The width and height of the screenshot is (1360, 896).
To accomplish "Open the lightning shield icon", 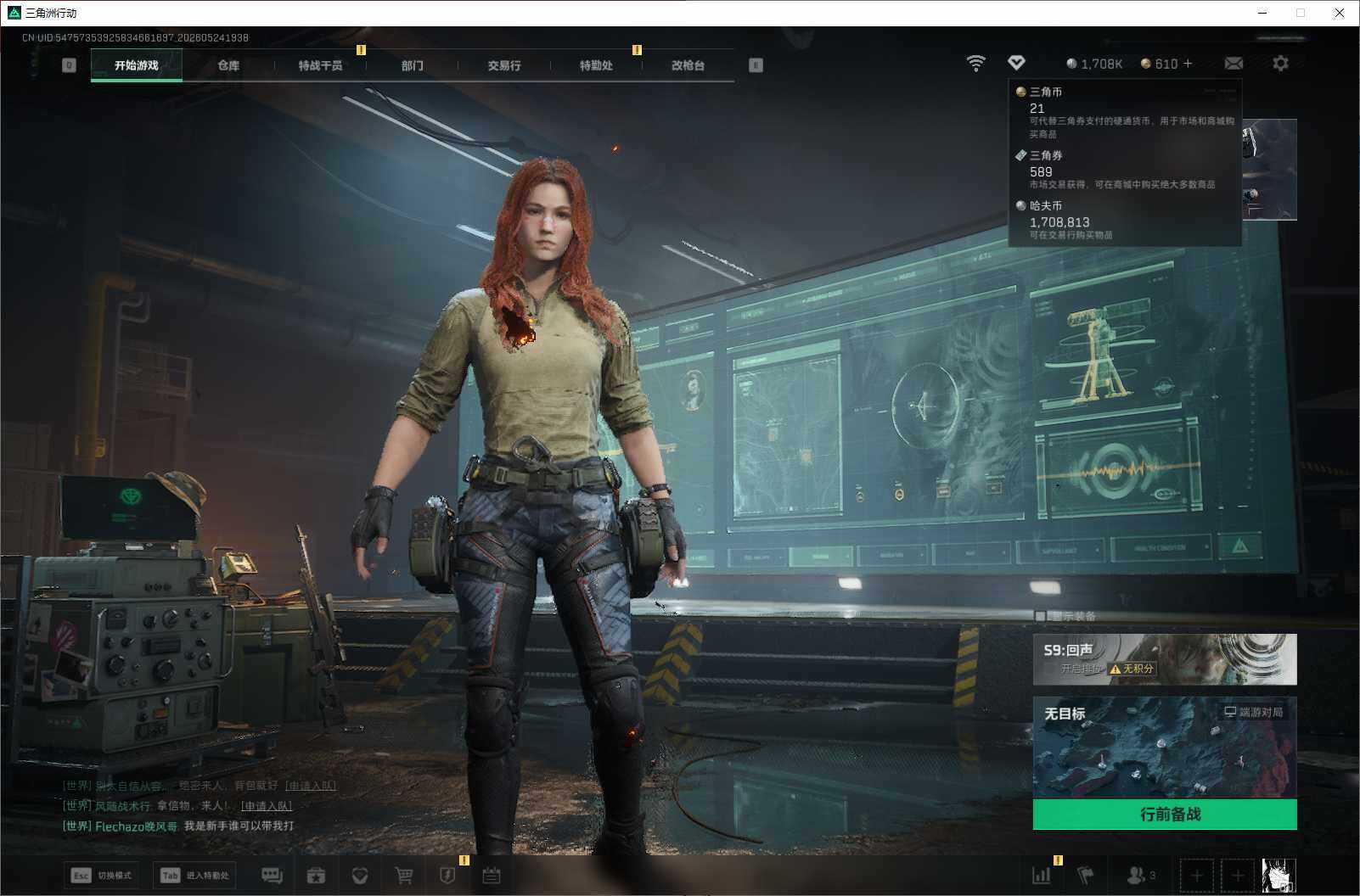I will 447,876.
